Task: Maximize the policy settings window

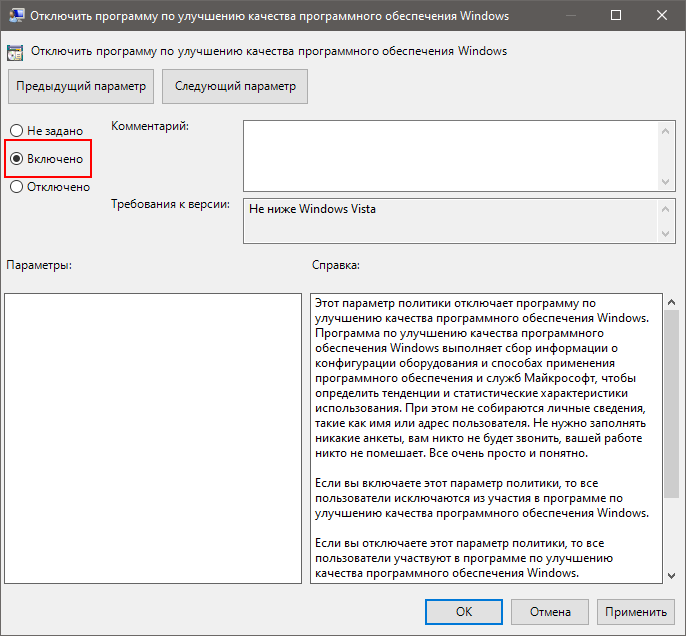Action: click(614, 16)
